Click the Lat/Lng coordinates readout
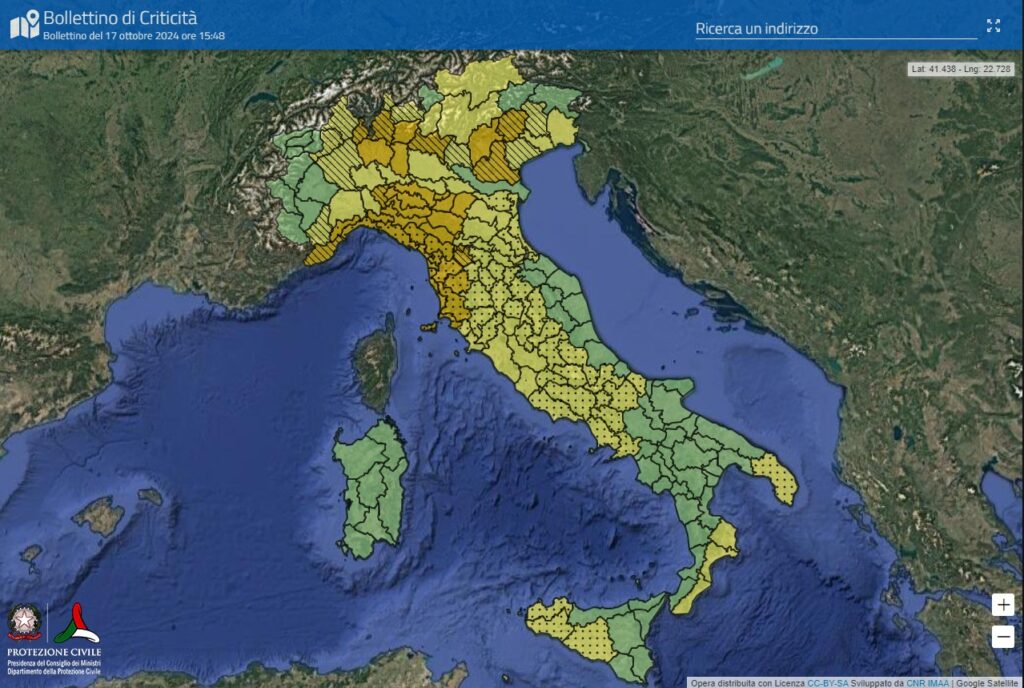Screen dimensions: 1024x688 [x=960, y=69]
